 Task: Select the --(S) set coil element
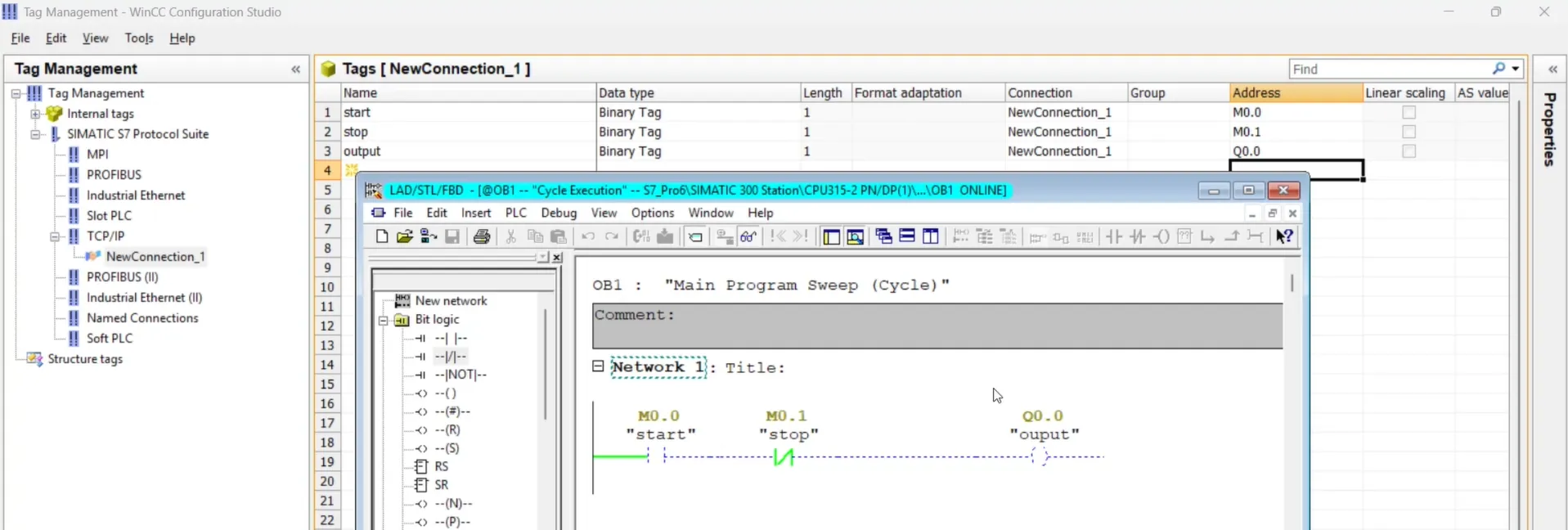(447, 448)
